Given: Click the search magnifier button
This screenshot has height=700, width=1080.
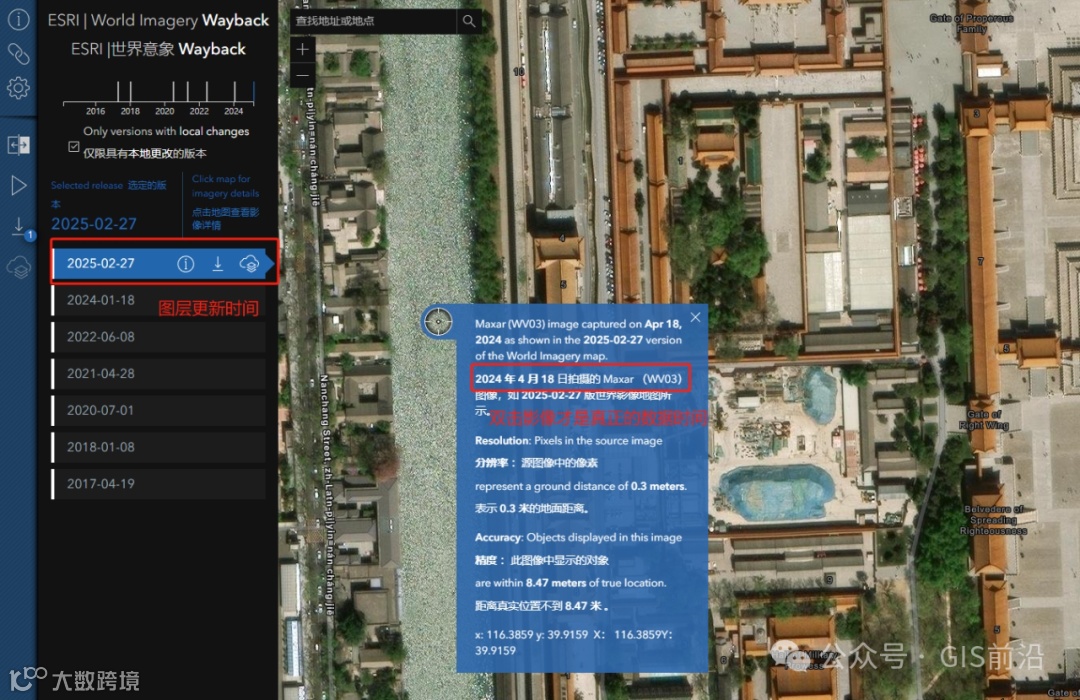Looking at the screenshot, I should pos(469,21).
